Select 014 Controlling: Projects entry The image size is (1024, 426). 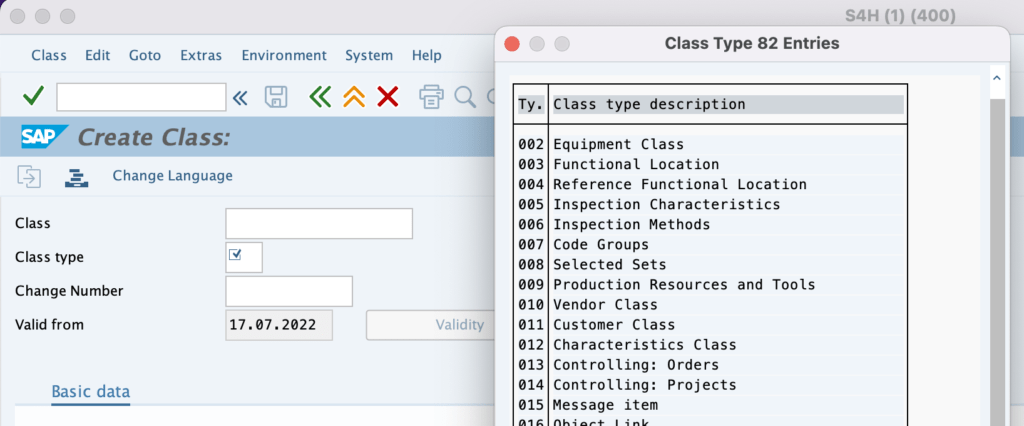coord(711,385)
